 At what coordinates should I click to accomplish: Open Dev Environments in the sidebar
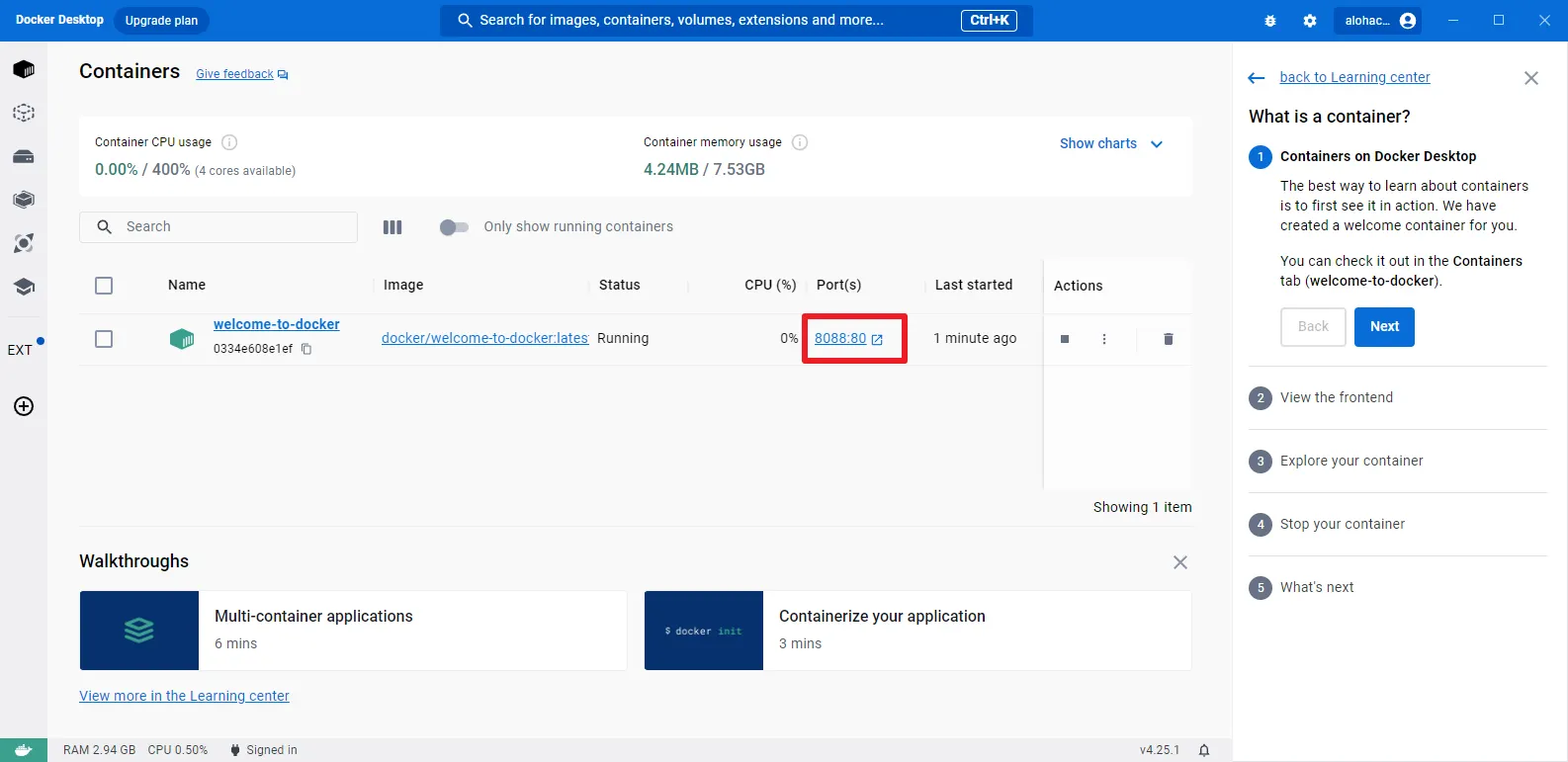(24, 200)
